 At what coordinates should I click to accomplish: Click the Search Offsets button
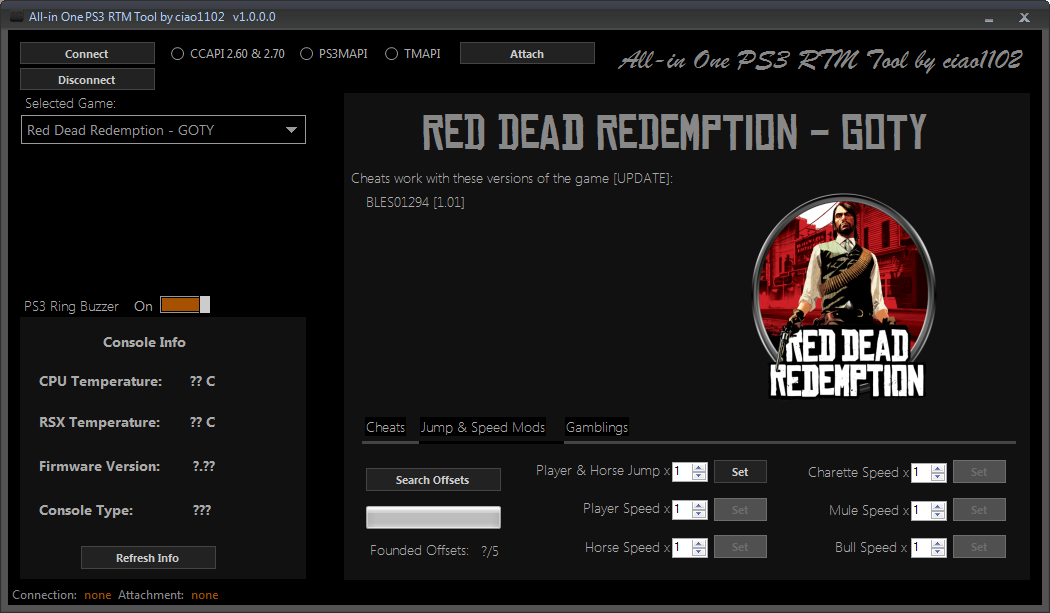pos(433,480)
